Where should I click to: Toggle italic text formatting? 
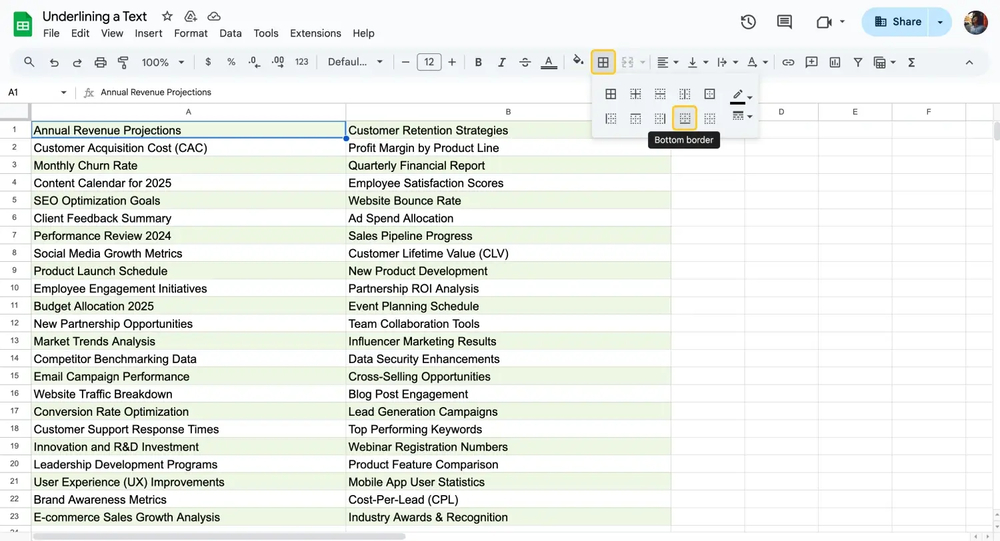pyautogui.click(x=502, y=62)
